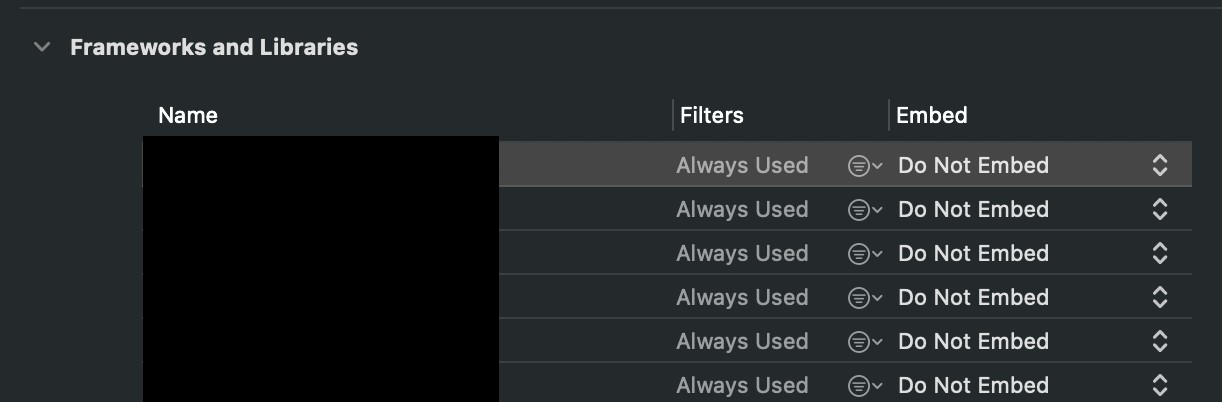Open the Embed stepper in the first row
This screenshot has height=402, width=1222.
pos(1160,166)
